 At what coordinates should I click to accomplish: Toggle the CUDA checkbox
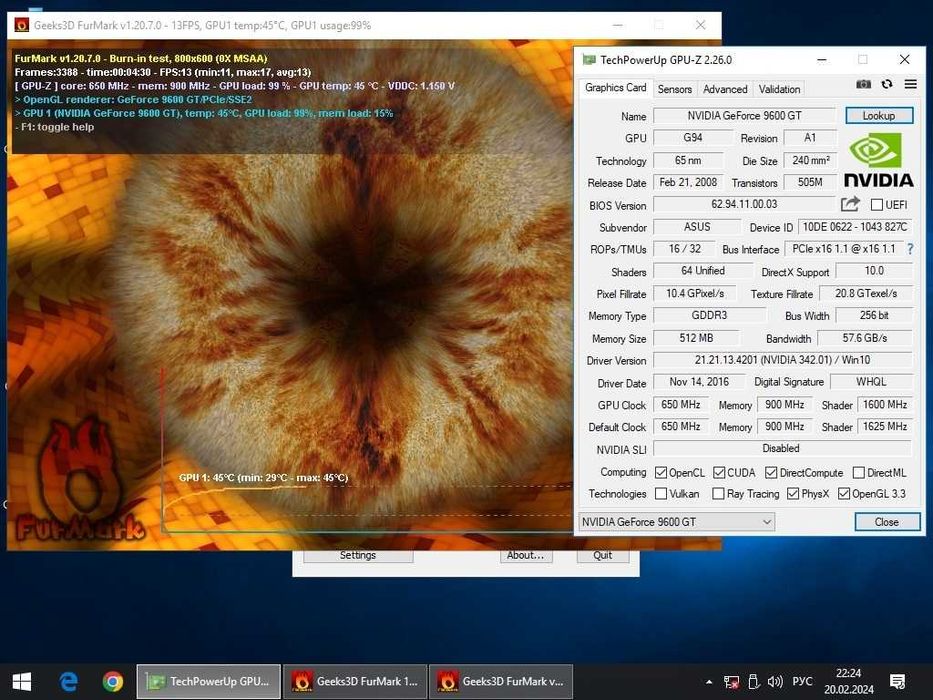pos(719,473)
